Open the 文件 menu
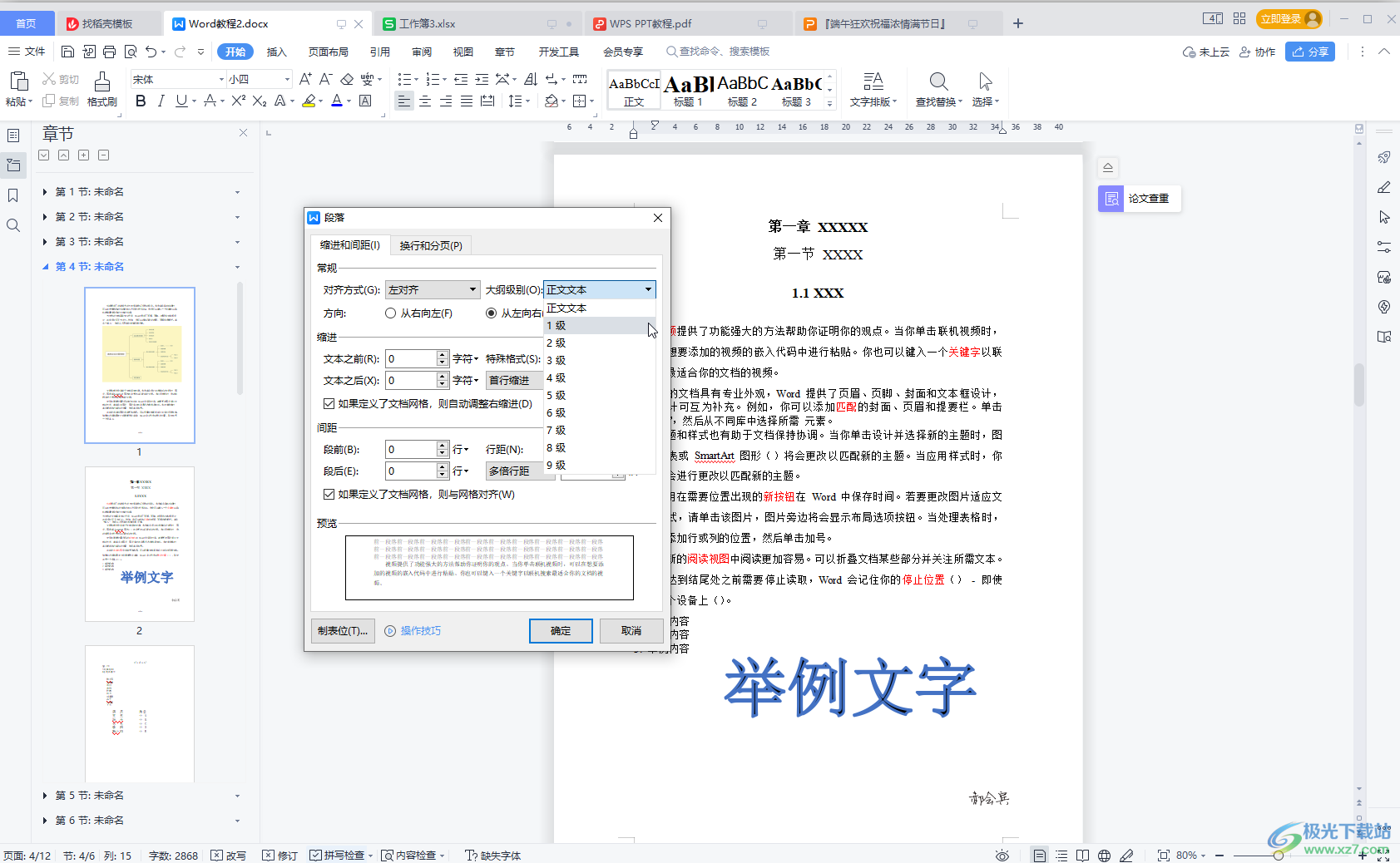 click(27, 52)
